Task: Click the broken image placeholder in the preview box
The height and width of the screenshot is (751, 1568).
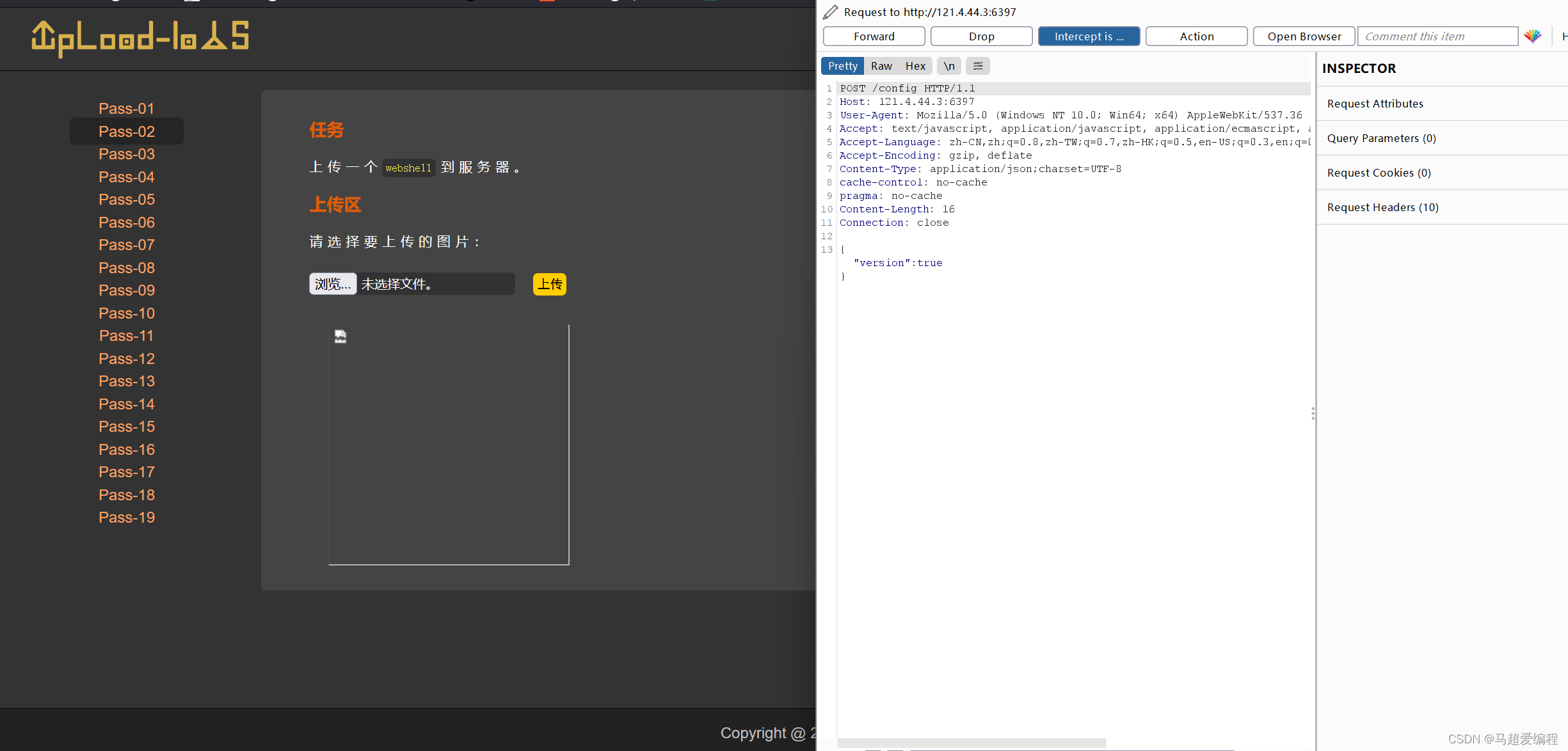Action: tap(340, 336)
